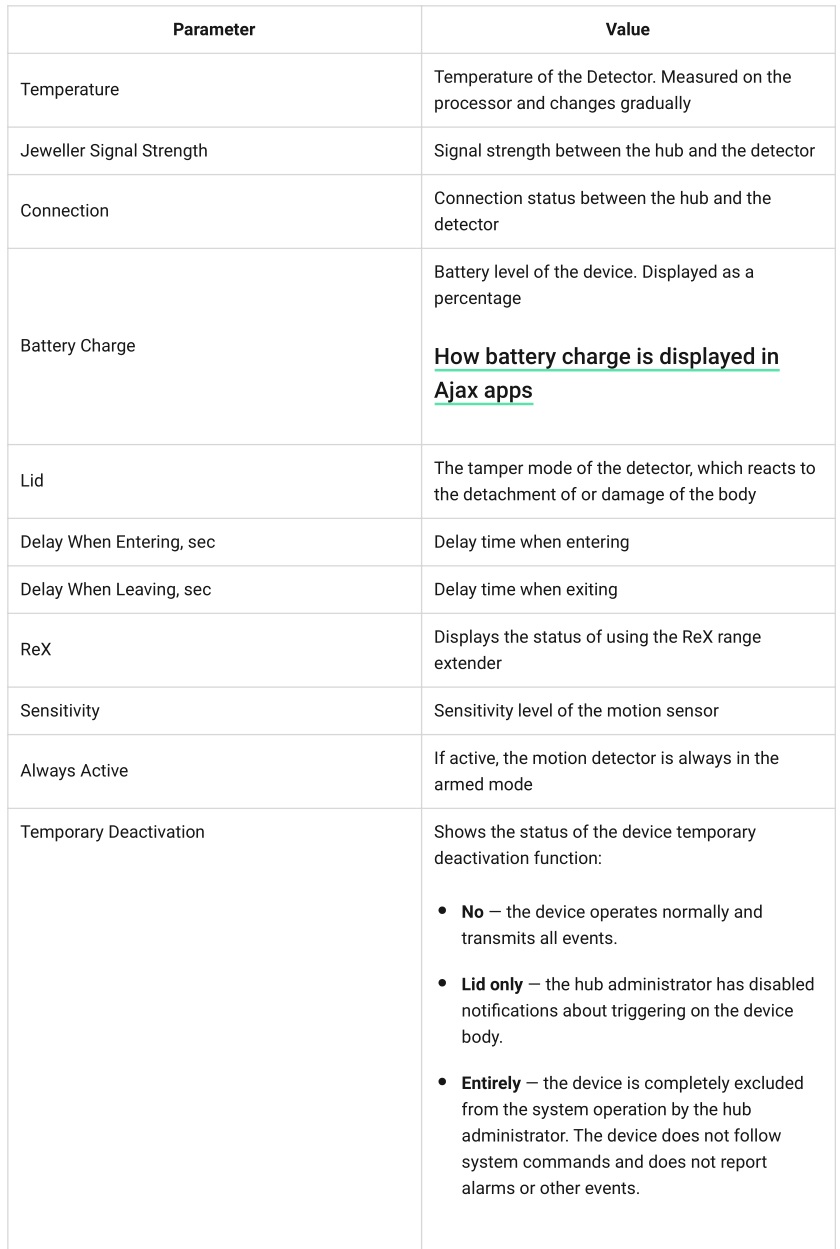Click the bold 'Entirely' bullet item
Image resolution: width=840 pixels, height=1249 pixels.
coord(491,1083)
